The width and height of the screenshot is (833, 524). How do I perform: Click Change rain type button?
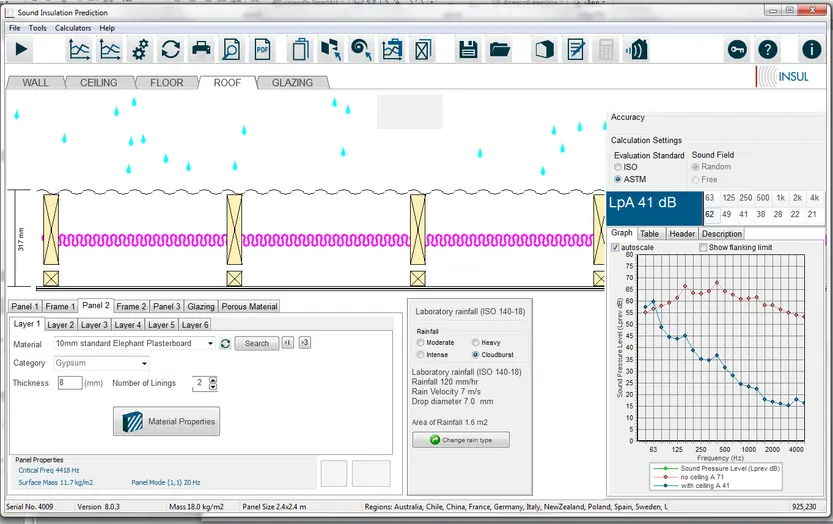tap(461, 440)
